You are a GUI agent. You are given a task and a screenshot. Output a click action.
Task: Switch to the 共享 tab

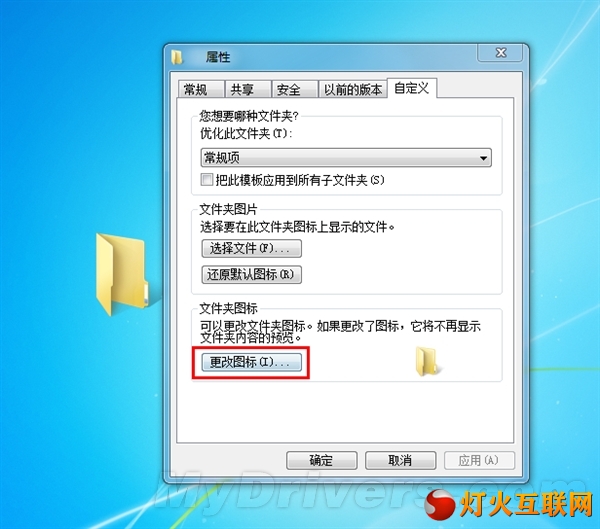point(247,90)
